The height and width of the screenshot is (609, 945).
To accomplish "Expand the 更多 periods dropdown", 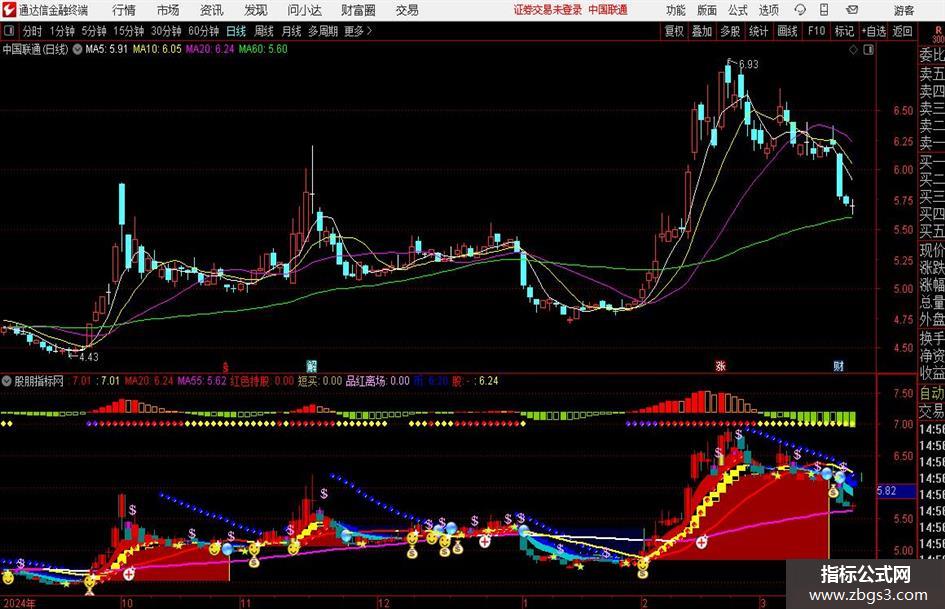I will tap(359, 31).
